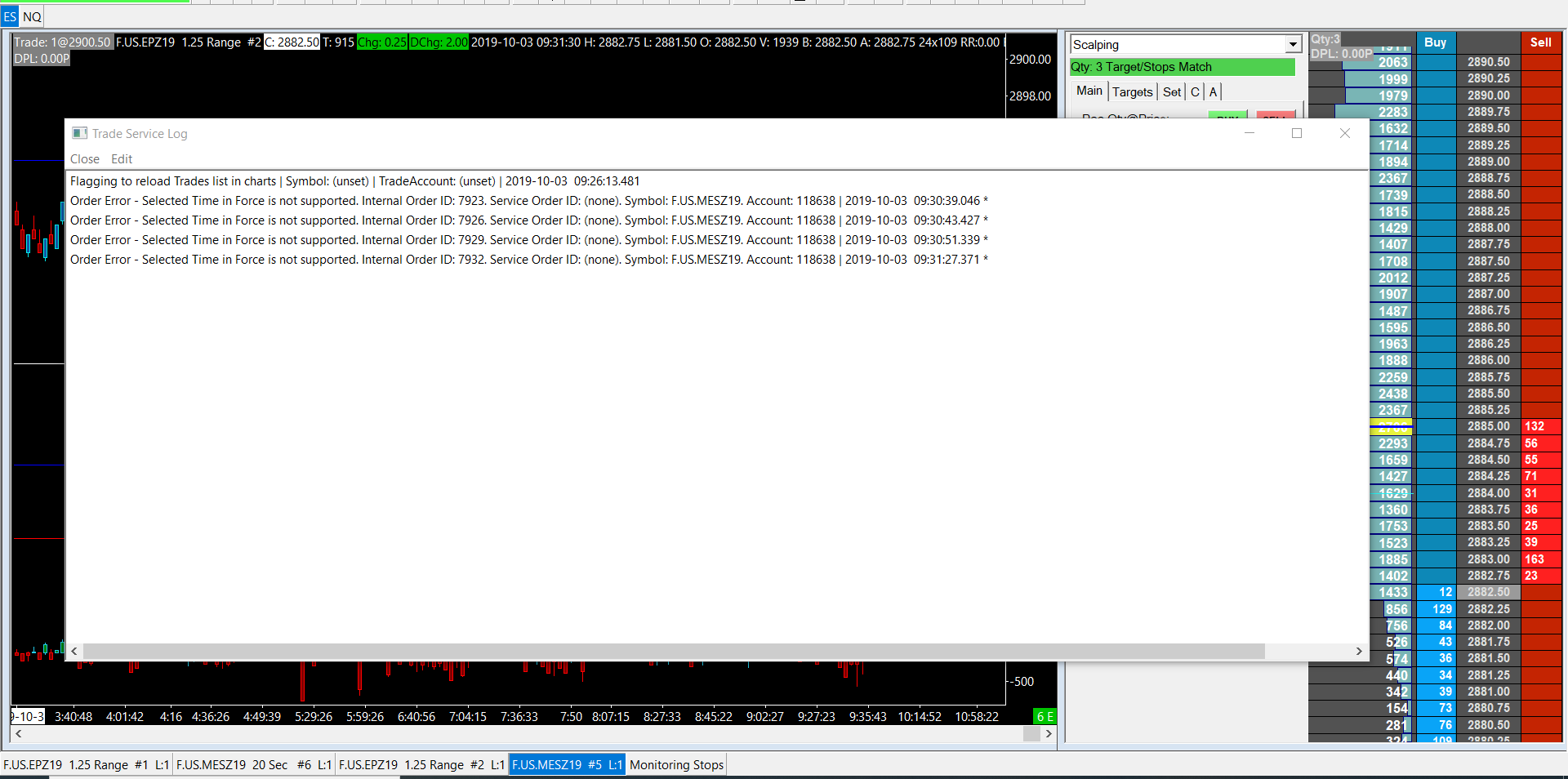This screenshot has height=779, width=1568.
Task: Click the Sell column header in DOM
Action: tap(1541, 42)
